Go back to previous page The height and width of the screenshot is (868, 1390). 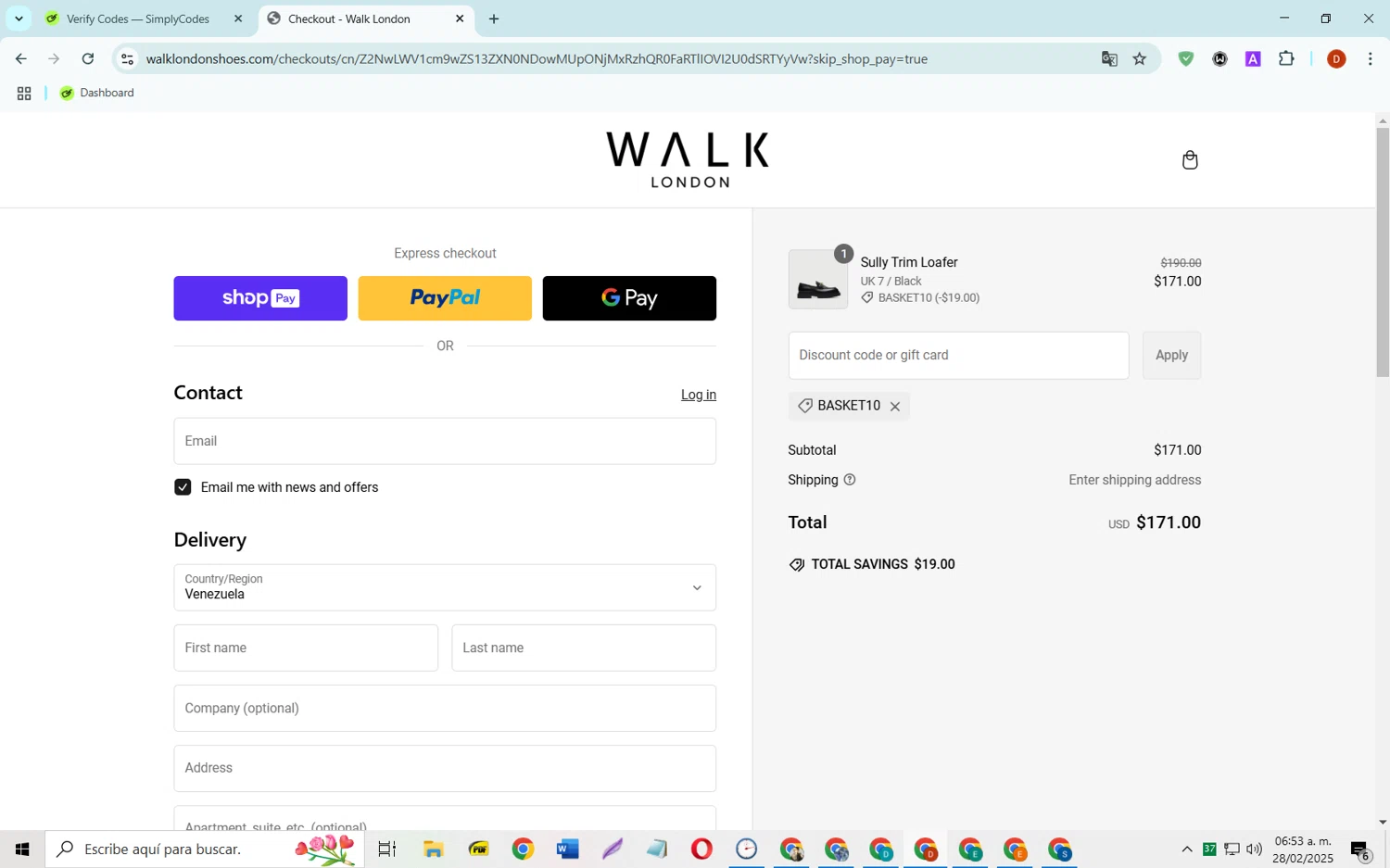[20, 58]
